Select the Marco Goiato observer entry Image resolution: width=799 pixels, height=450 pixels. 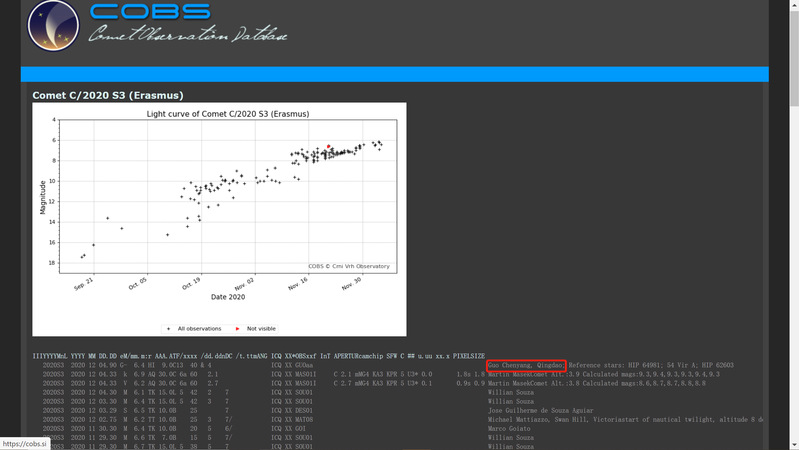[511, 428]
